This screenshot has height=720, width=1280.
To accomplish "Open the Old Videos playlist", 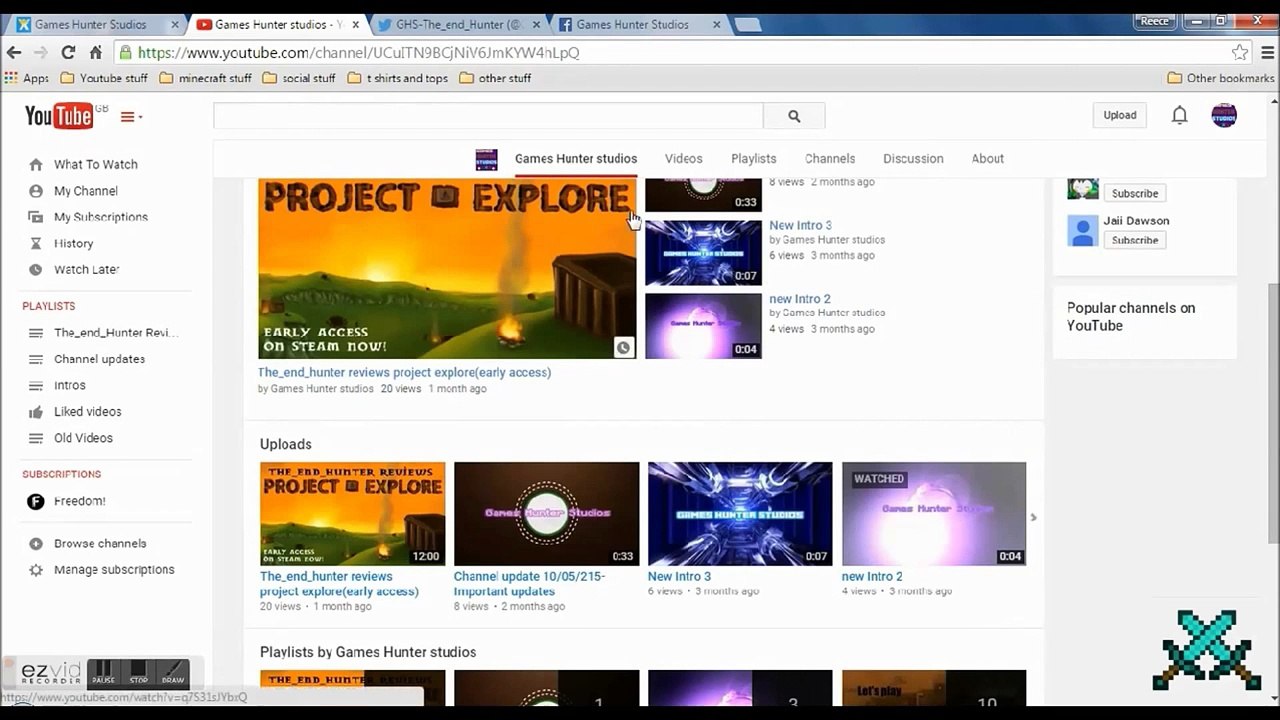I will (x=83, y=438).
